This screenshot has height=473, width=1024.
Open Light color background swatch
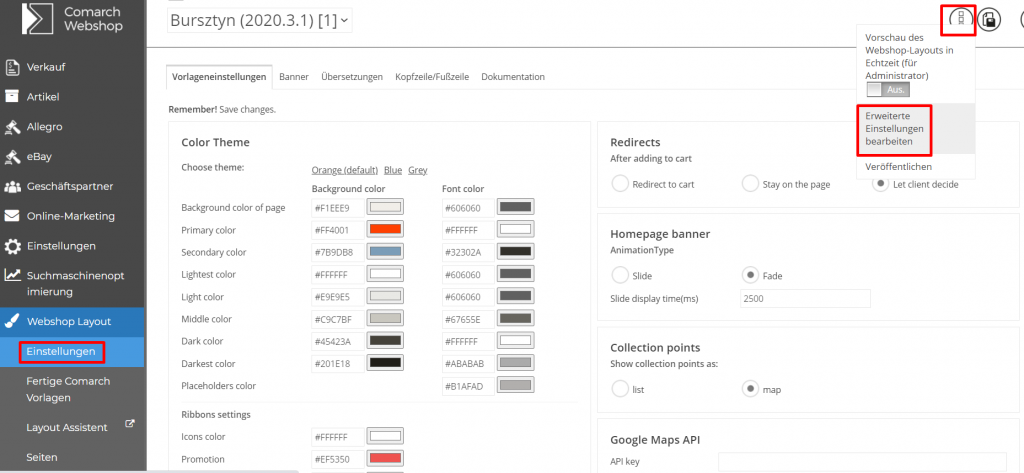(x=385, y=296)
